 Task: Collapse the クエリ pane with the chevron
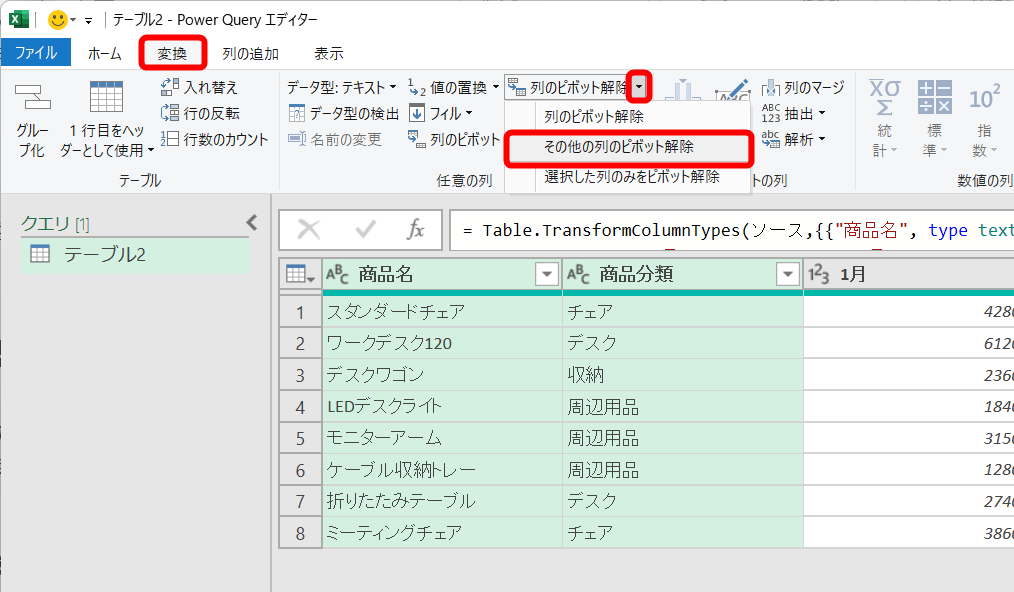click(252, 223)
